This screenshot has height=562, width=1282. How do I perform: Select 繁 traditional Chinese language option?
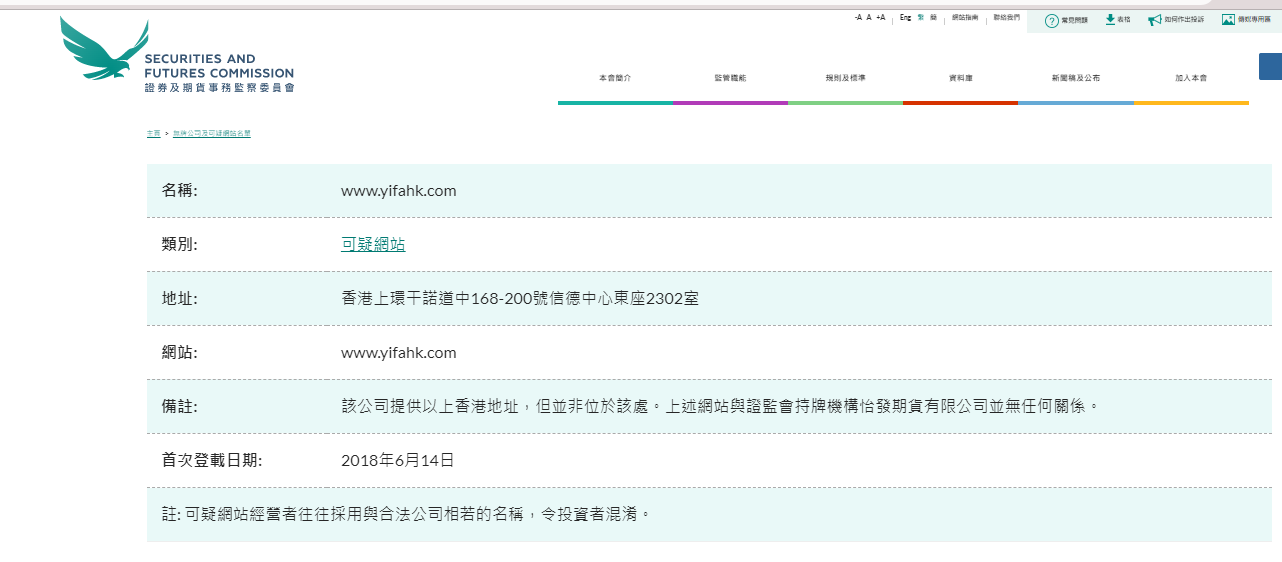(921, 18)
